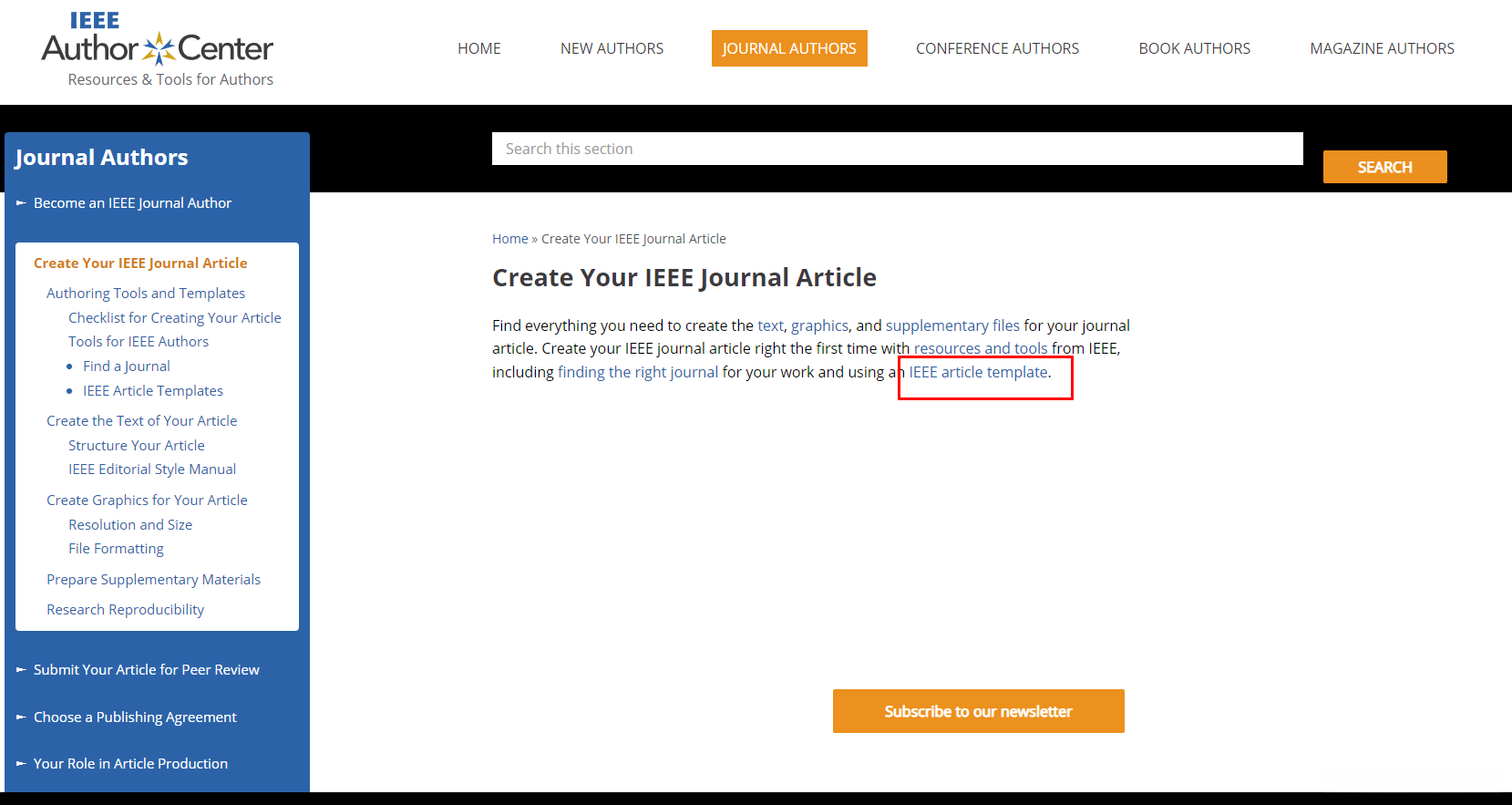Open IEEE Editorial Style Manual
The image size is (1512, 805).
click(152, 469)
